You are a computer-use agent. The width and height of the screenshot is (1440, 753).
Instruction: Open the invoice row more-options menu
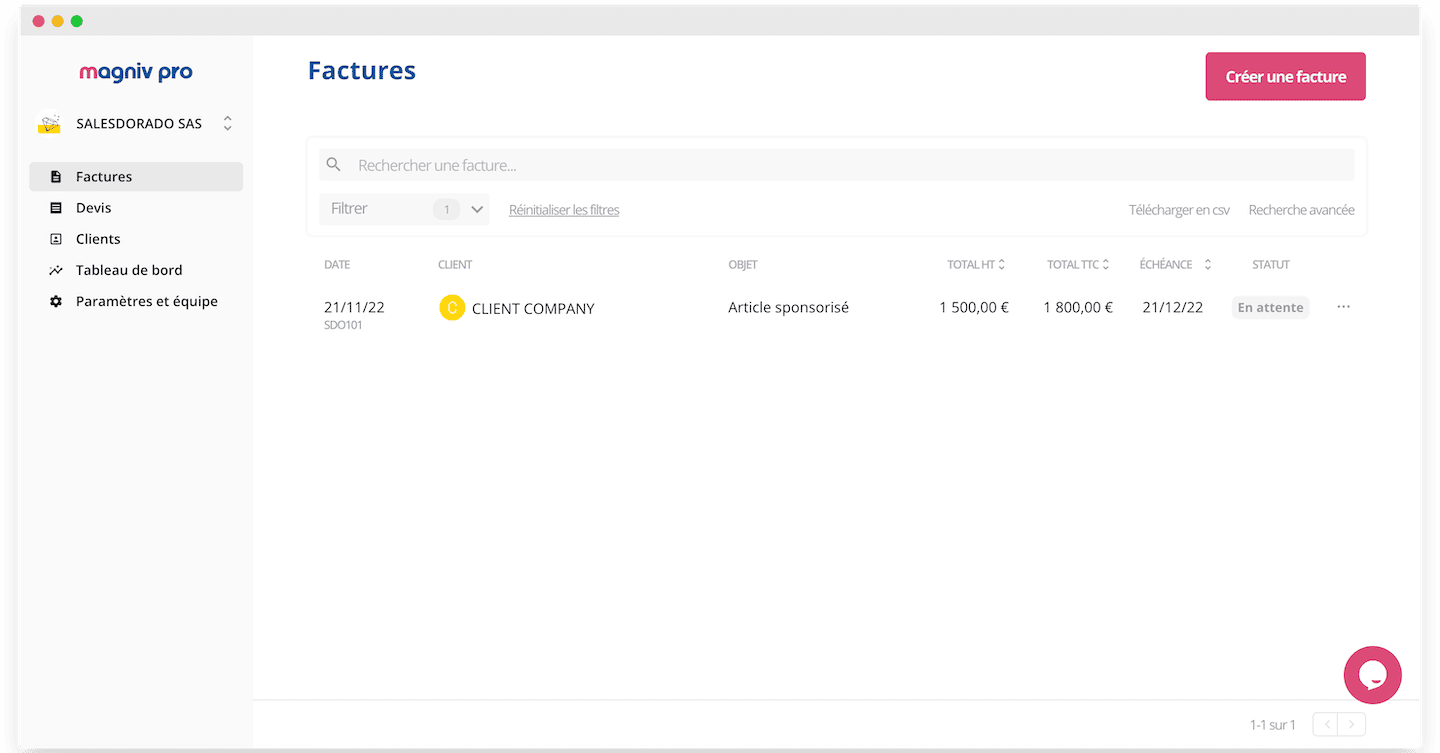(1343, 307)
